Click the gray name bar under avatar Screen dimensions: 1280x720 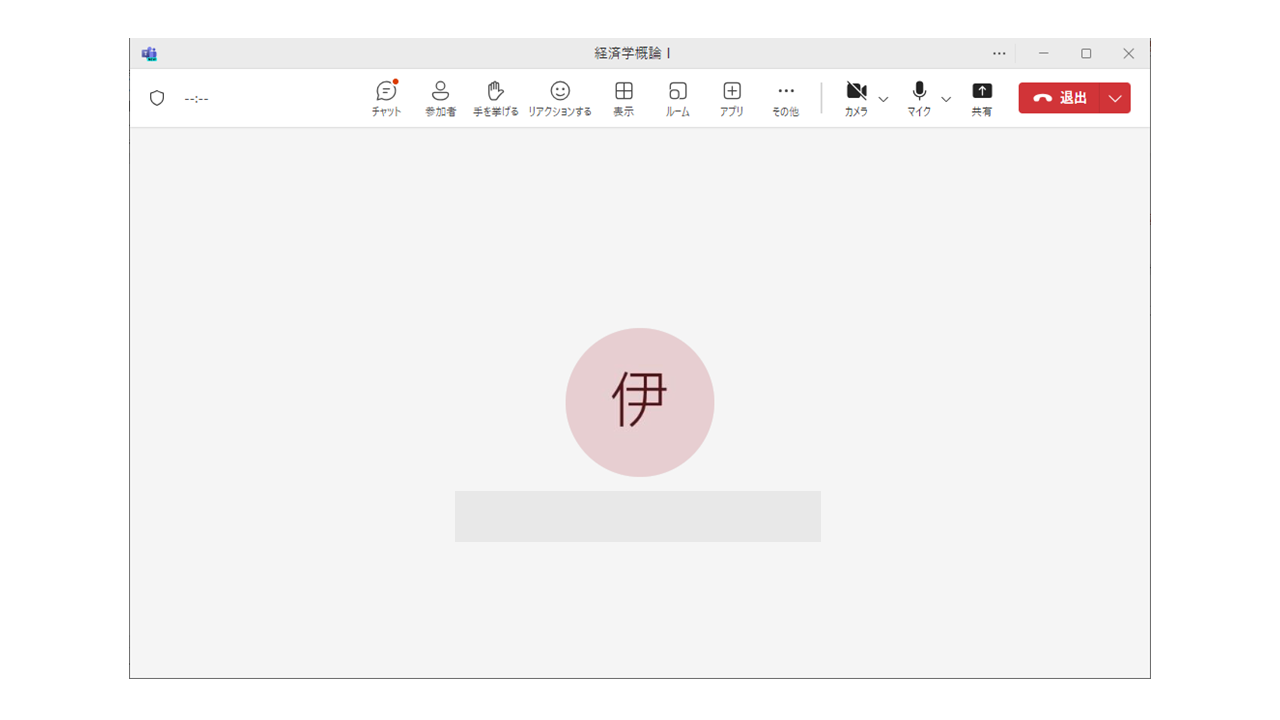pos(638,516)
